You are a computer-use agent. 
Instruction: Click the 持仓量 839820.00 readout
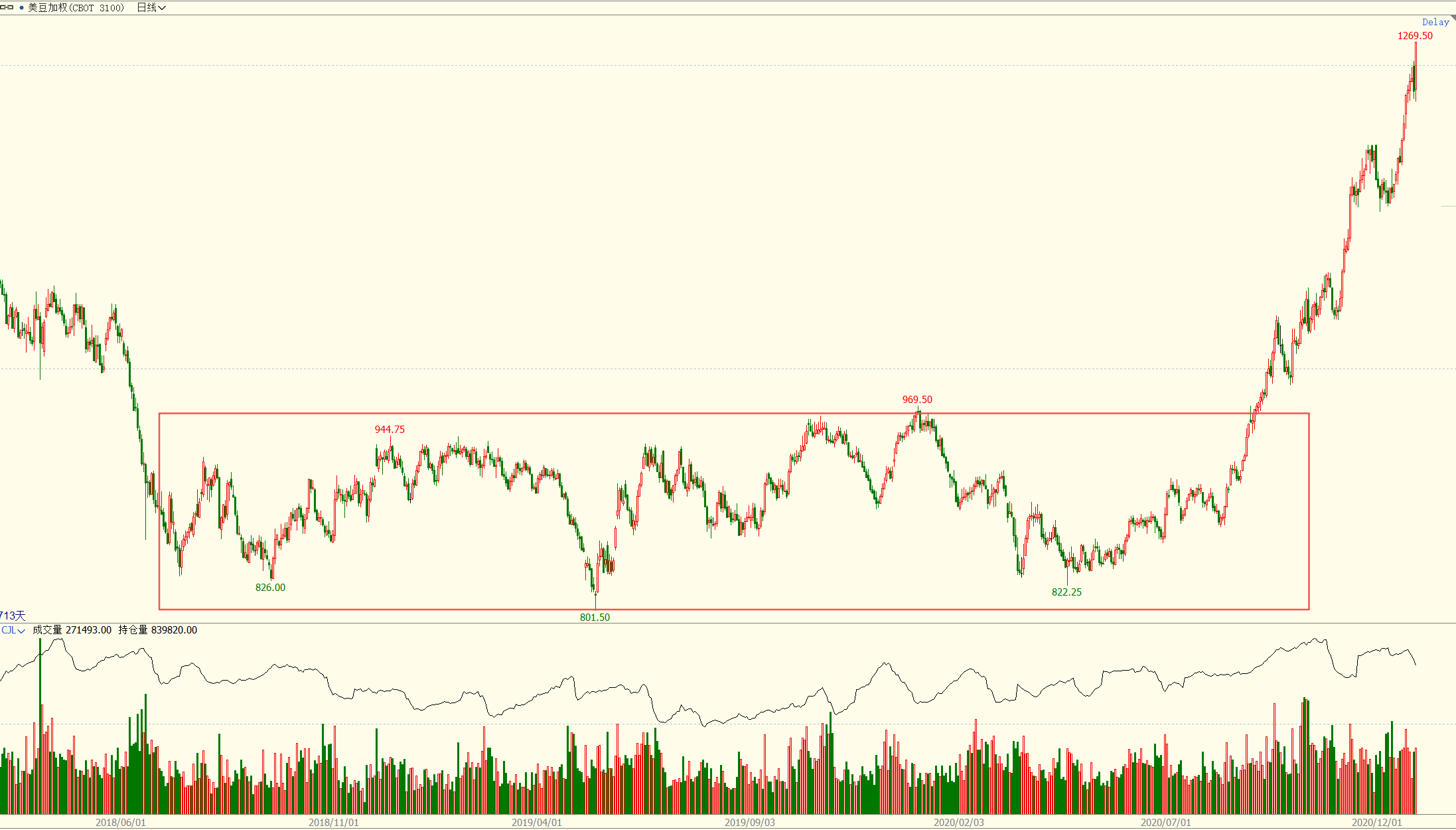157,629
